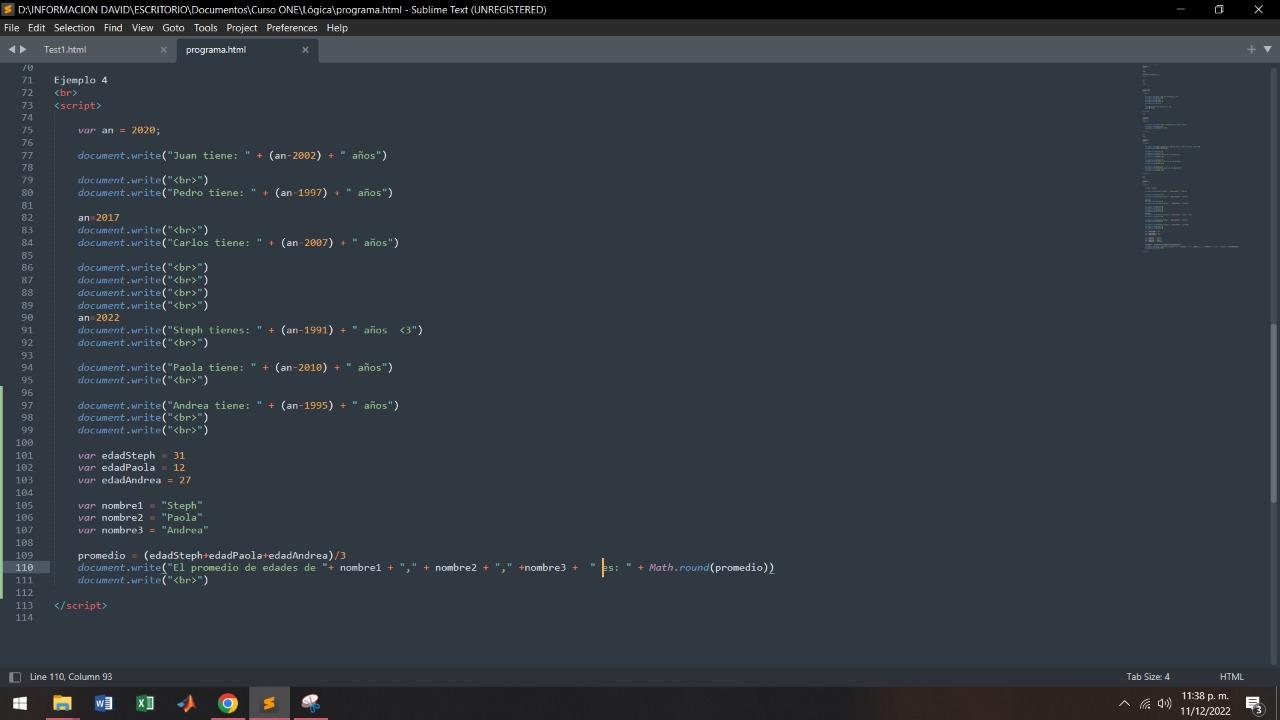This screenshot has width=1280, height=720.
Task: Open the Project menu
Action: point(241,27)
